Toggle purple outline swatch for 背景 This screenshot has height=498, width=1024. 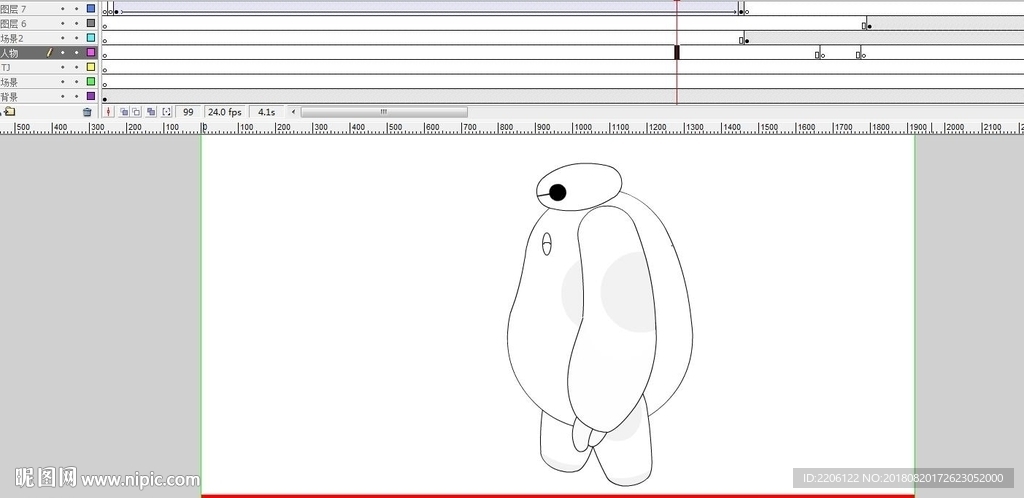pos(91,97)
